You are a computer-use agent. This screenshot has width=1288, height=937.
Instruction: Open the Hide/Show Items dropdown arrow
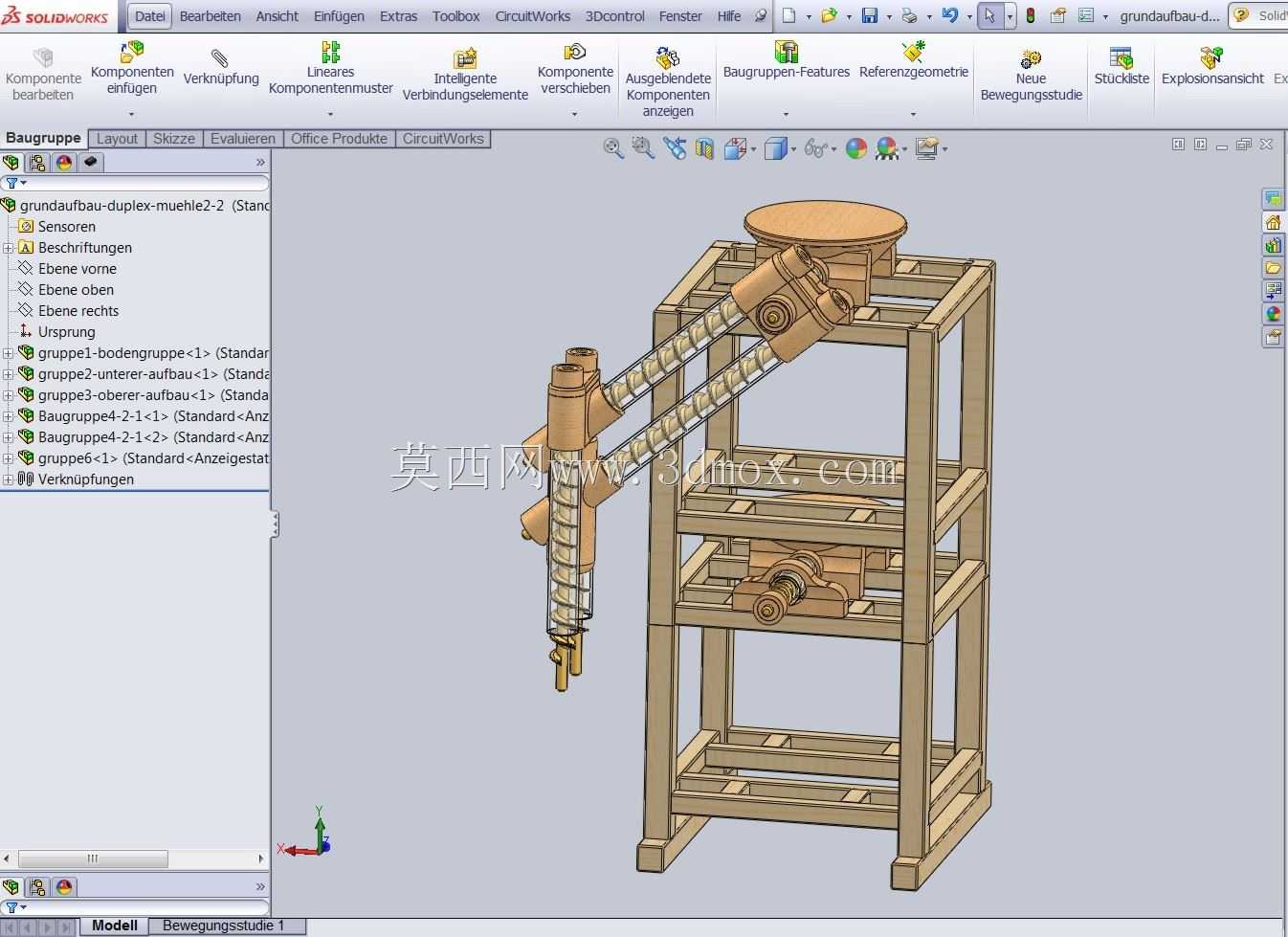(833, 149)
